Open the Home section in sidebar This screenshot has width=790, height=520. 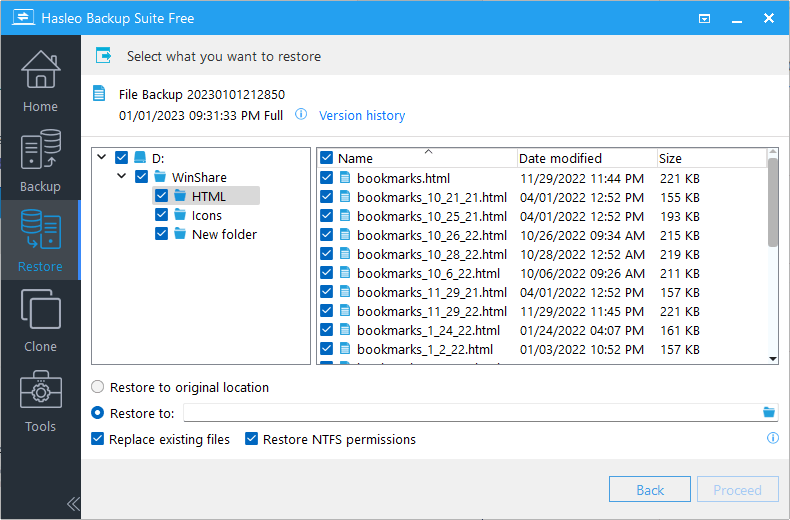[x=40, y=80]
